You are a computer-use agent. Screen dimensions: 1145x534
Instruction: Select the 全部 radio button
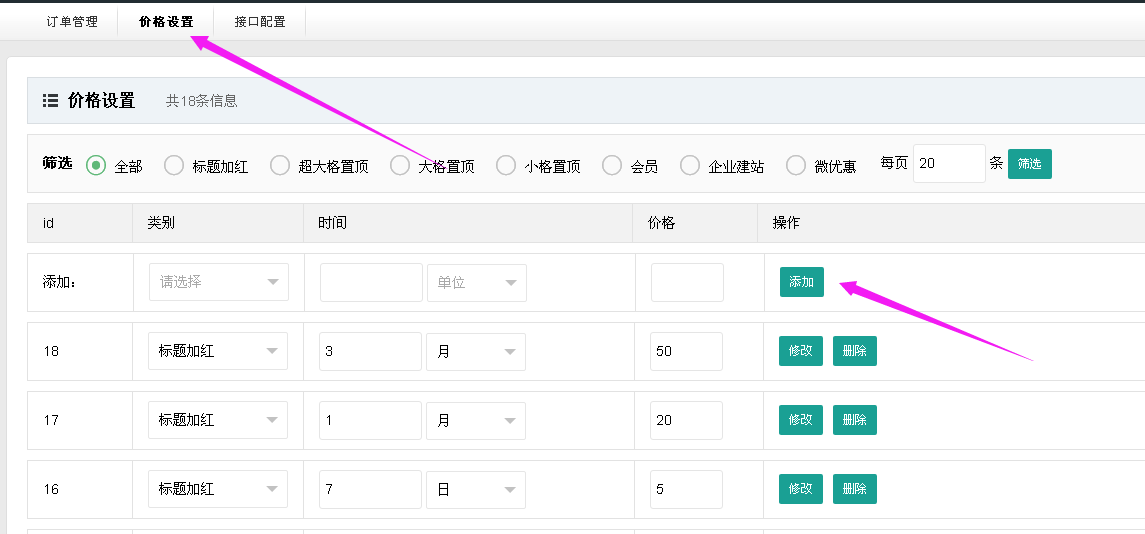[96, 166]
